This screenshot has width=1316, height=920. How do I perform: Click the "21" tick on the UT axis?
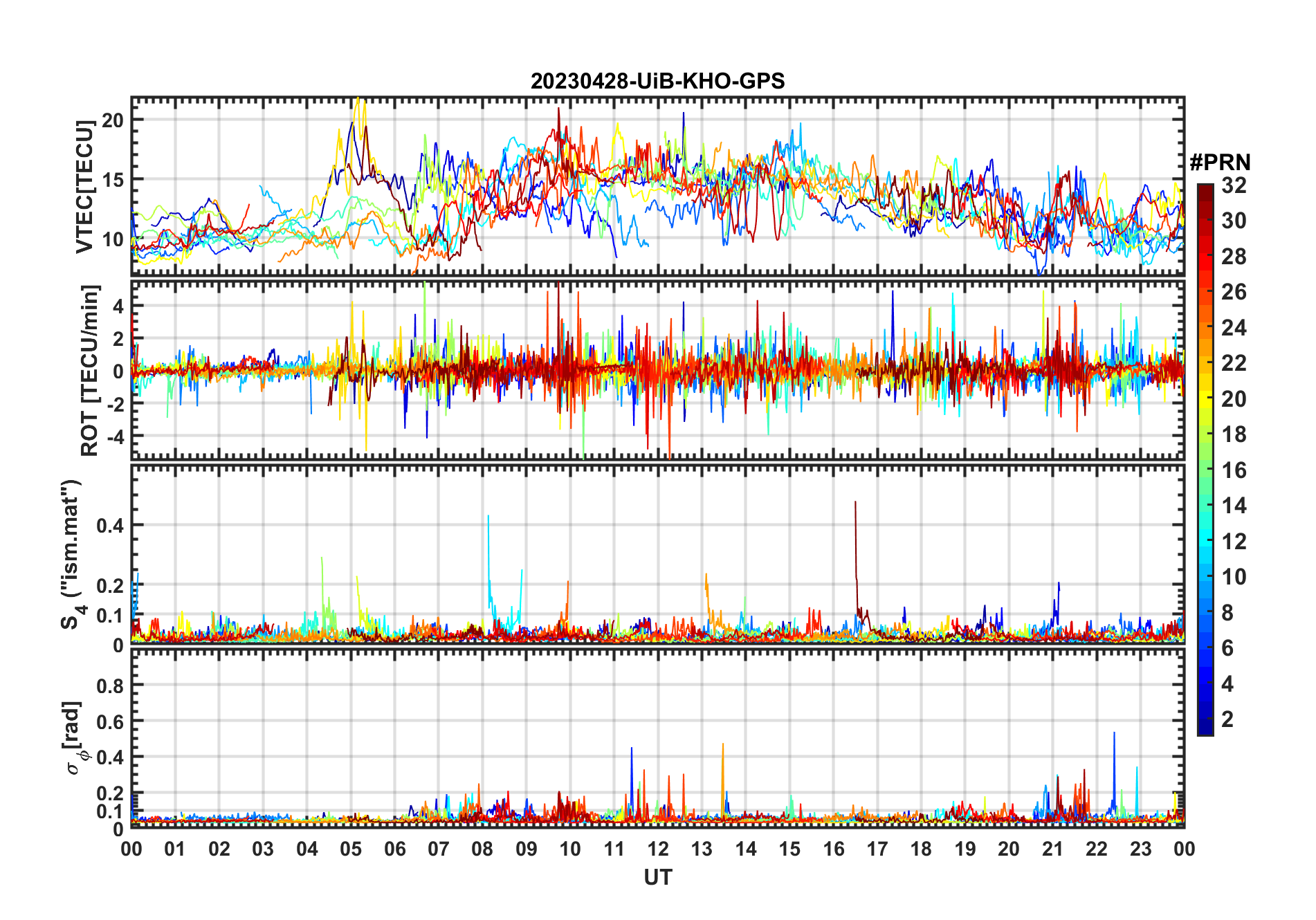coord(1052,849)
